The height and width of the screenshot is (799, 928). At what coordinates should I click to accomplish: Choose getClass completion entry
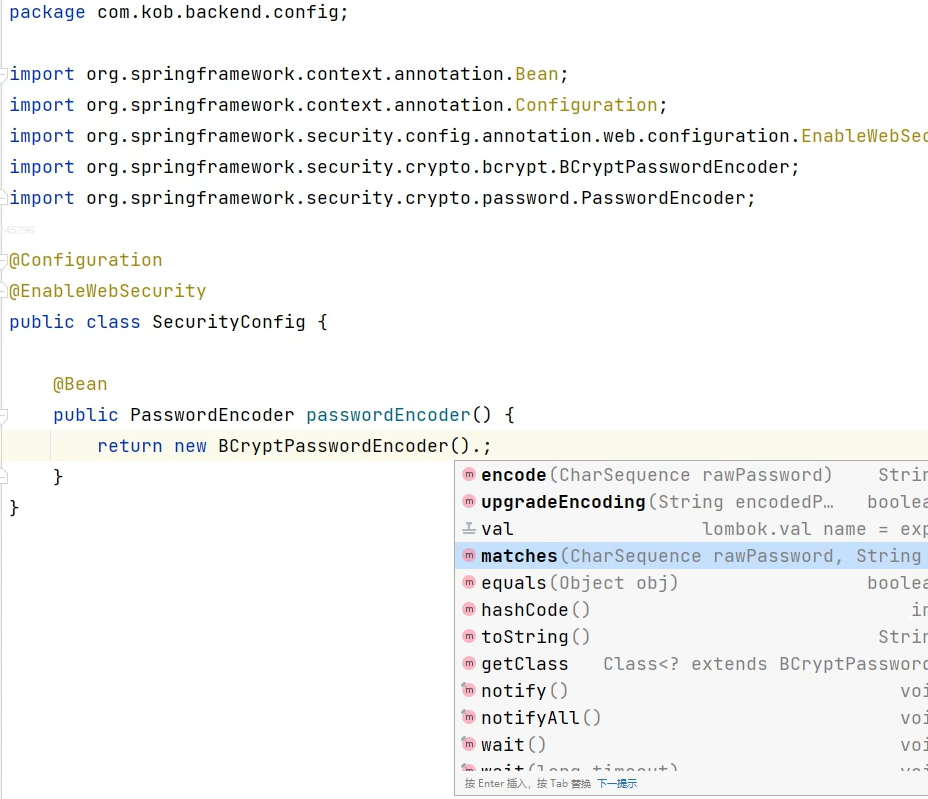click(x=691, y=664)
